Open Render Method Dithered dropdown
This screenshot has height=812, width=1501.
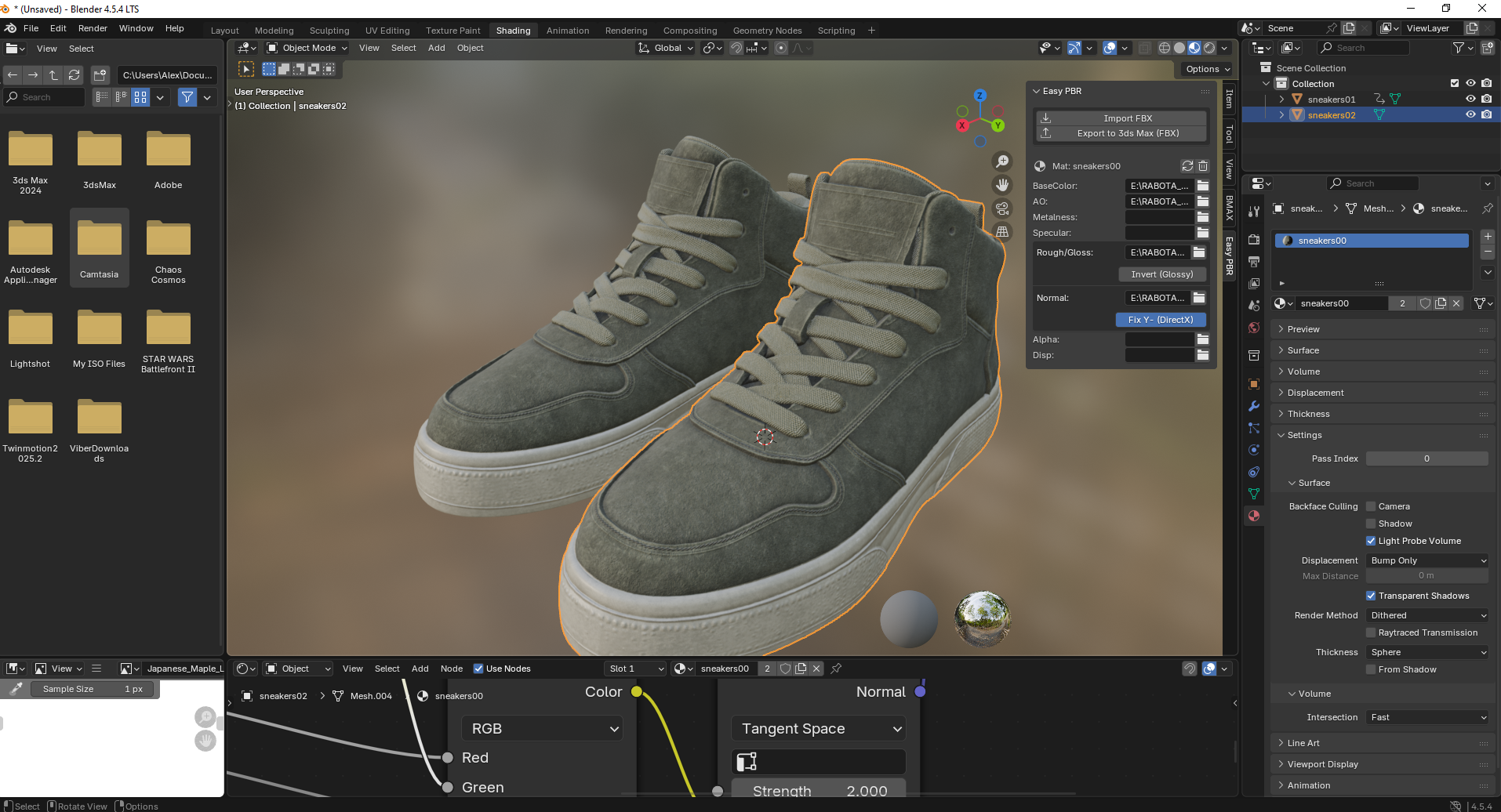(1427, 615)
